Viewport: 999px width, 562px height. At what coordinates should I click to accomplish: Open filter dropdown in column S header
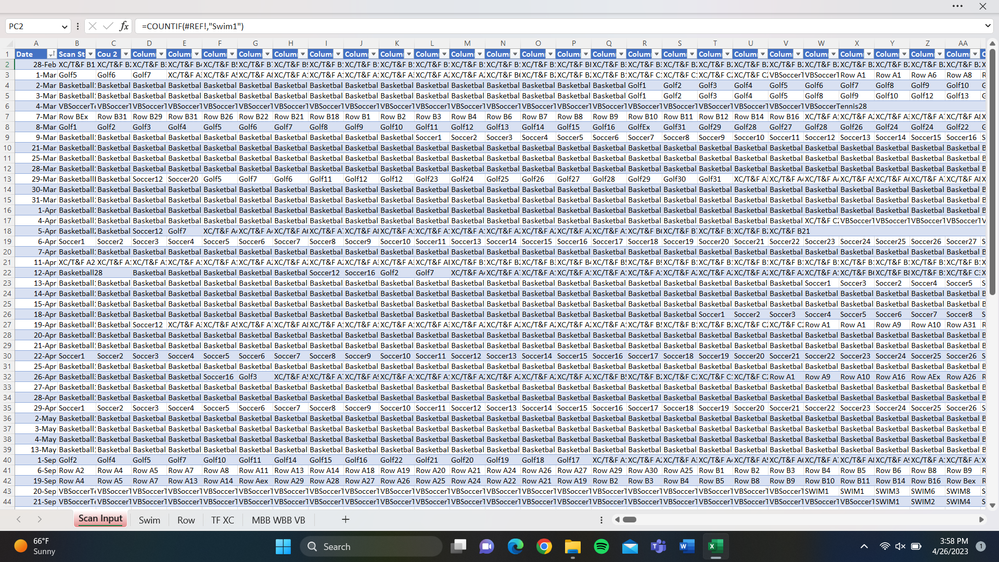tap(691, 54)
